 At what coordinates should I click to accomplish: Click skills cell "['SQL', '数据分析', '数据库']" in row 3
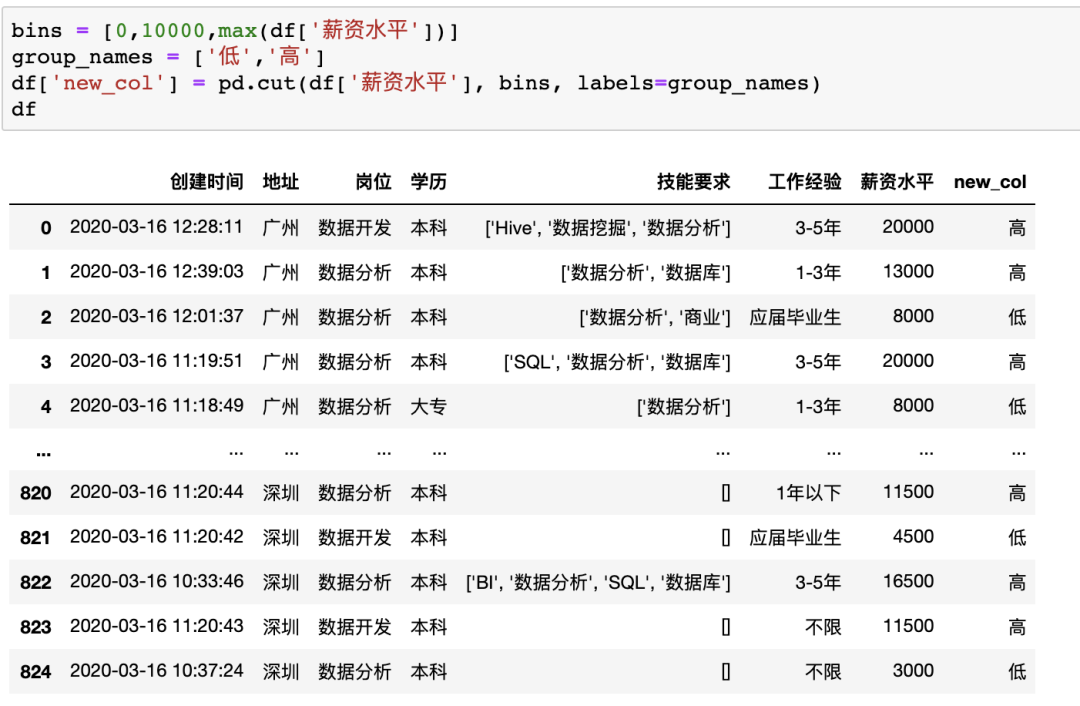[x=617, y=362]
